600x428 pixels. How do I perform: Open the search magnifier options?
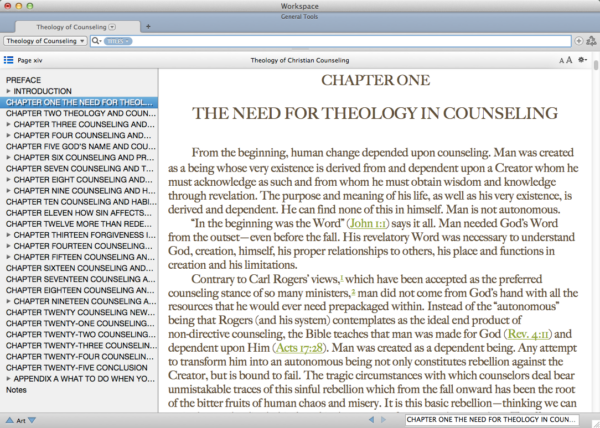(96, 41)
